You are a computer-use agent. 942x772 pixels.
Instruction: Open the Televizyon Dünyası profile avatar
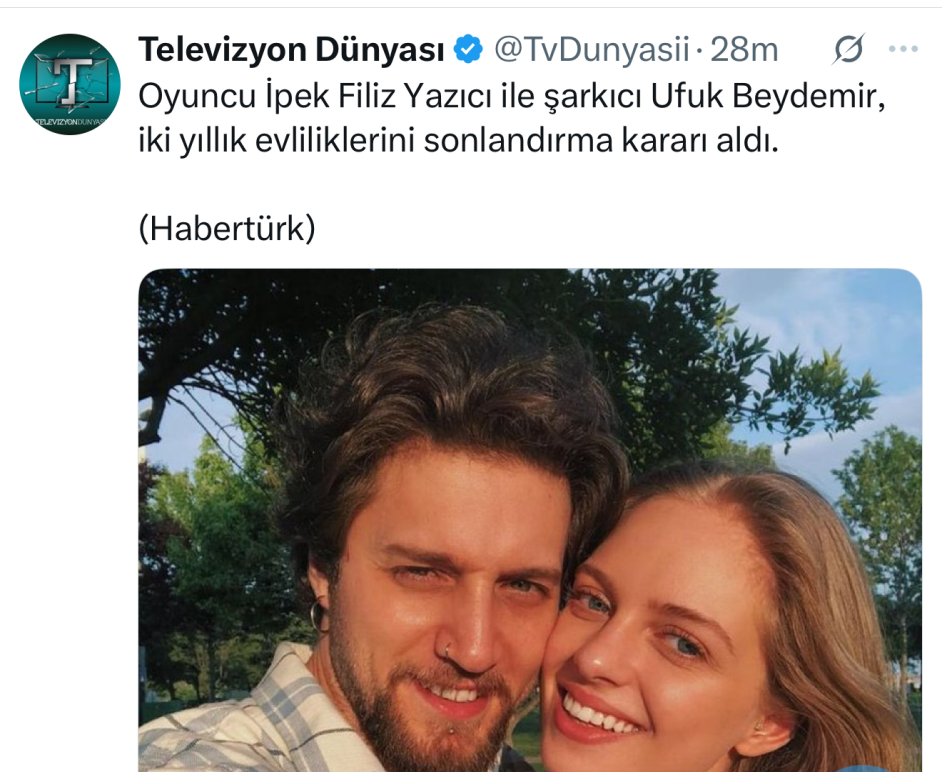[x=70, y=84]
